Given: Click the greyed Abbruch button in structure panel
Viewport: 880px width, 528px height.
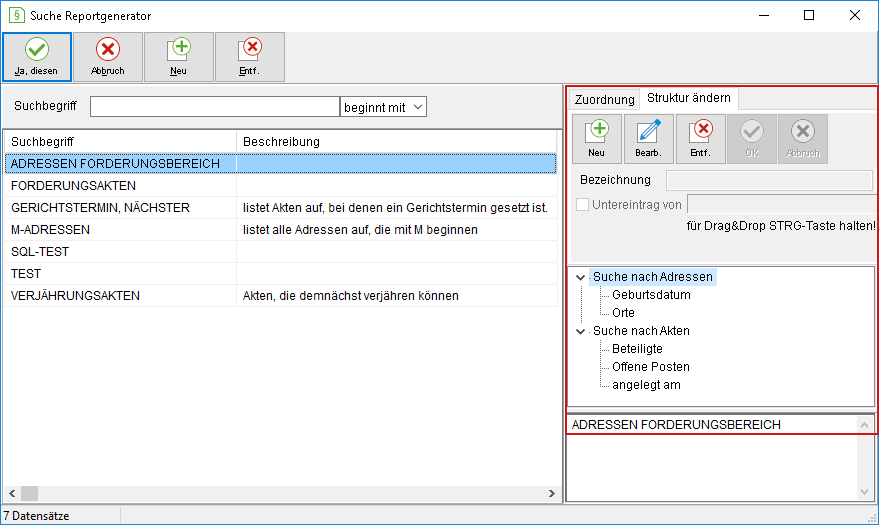Looking at the screenshot, I should pos(803,139).
